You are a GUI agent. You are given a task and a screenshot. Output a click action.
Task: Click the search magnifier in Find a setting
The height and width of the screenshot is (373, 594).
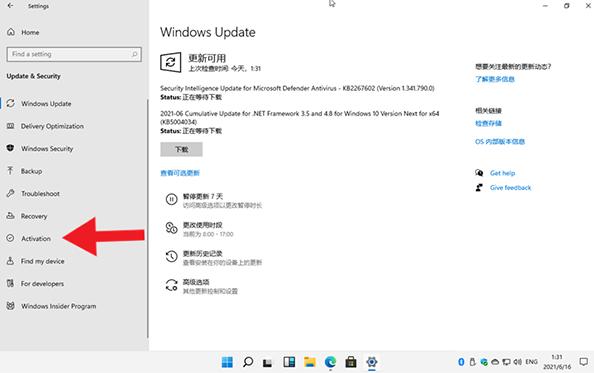[134, 54]
